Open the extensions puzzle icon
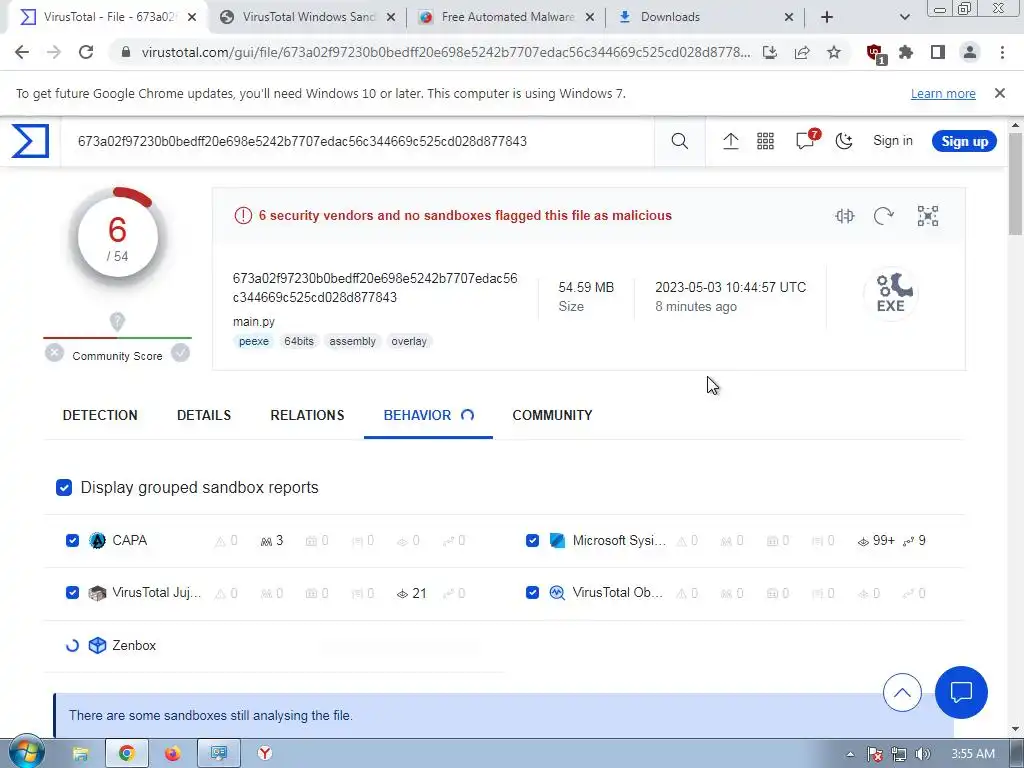This screenshot has height=768, width=1024. [x=906, y=52]
